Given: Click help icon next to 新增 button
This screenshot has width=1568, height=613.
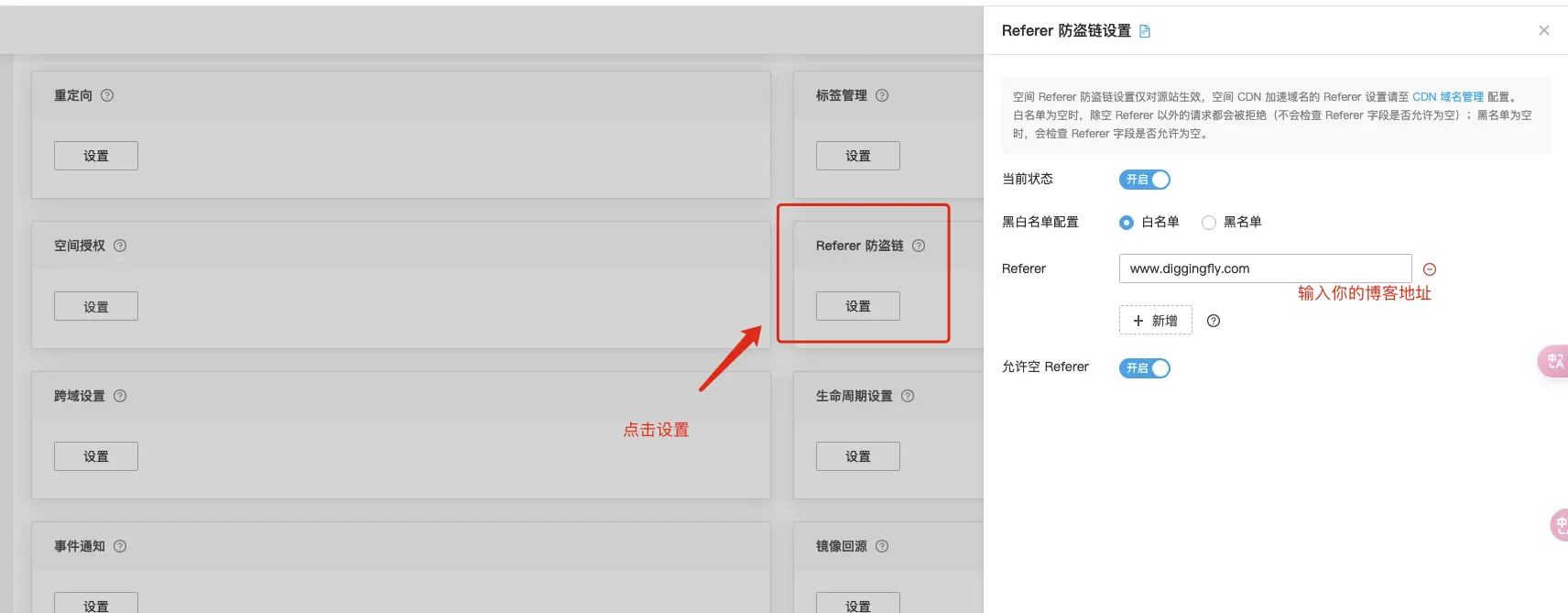Looking at the screenshot, I should (1214, 321).
